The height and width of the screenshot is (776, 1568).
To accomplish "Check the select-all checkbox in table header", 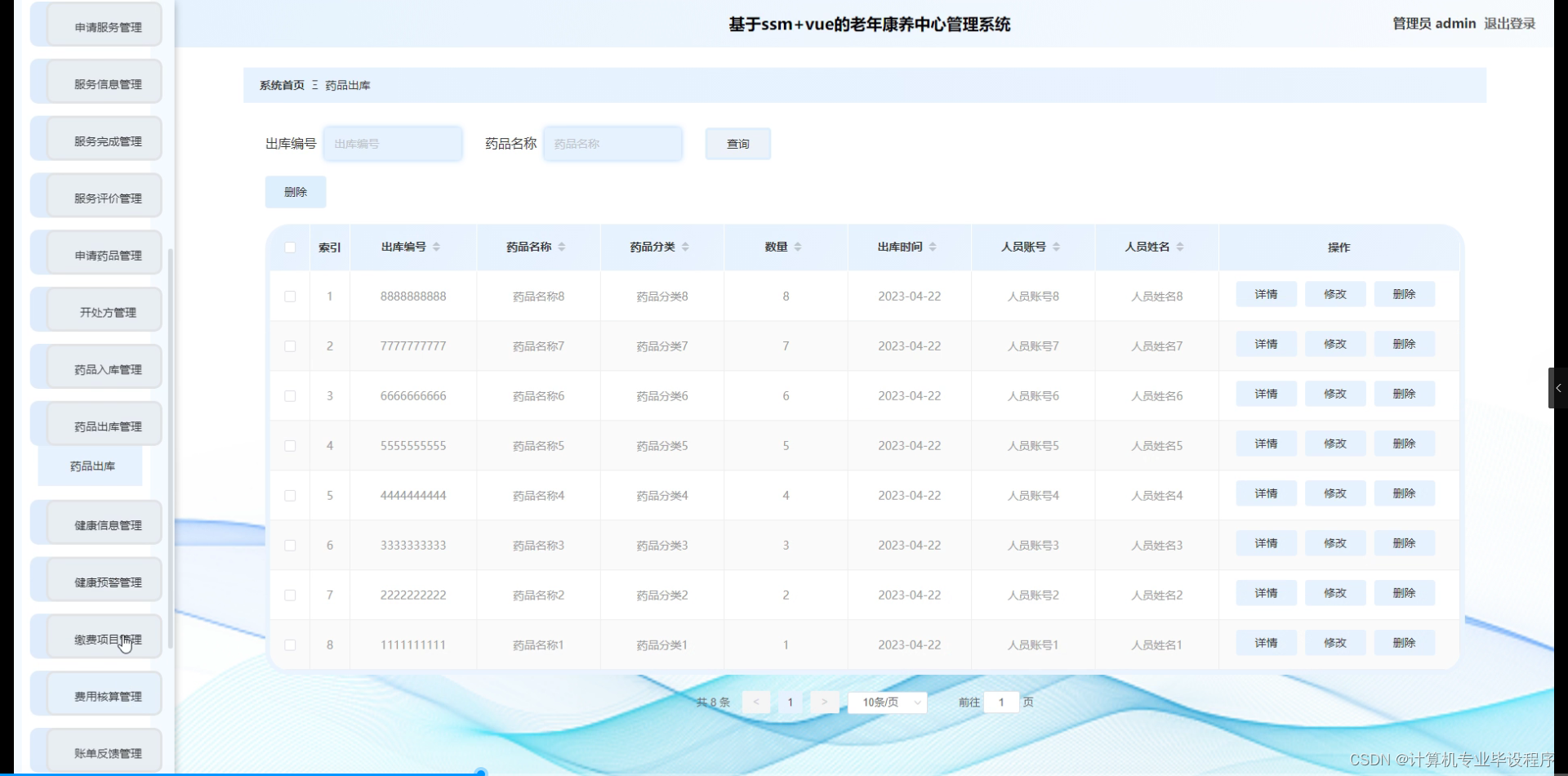I will pos(290,248).
